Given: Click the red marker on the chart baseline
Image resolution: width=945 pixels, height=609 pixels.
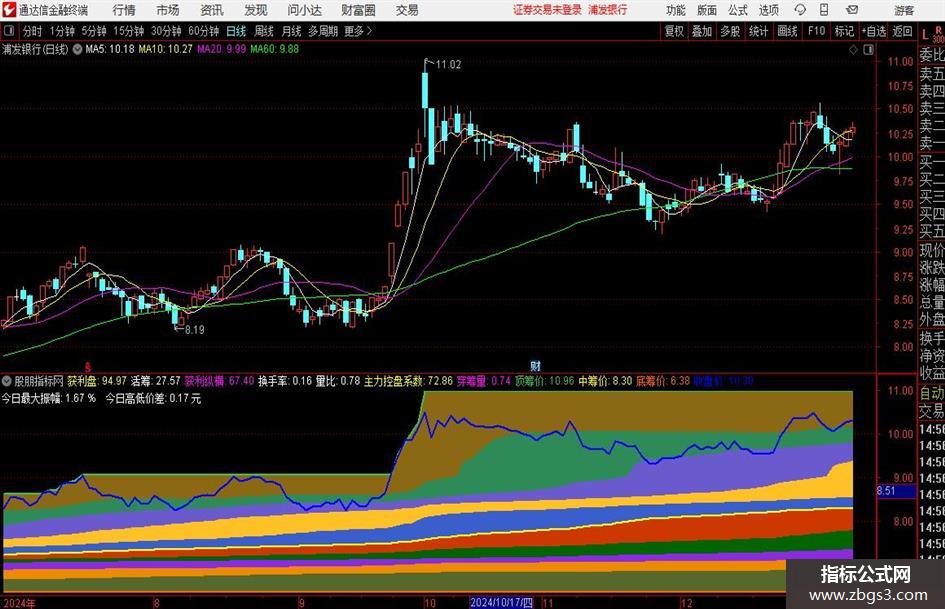Looking at the screenshot, I should pyautogui.click(x=87, y=366).
